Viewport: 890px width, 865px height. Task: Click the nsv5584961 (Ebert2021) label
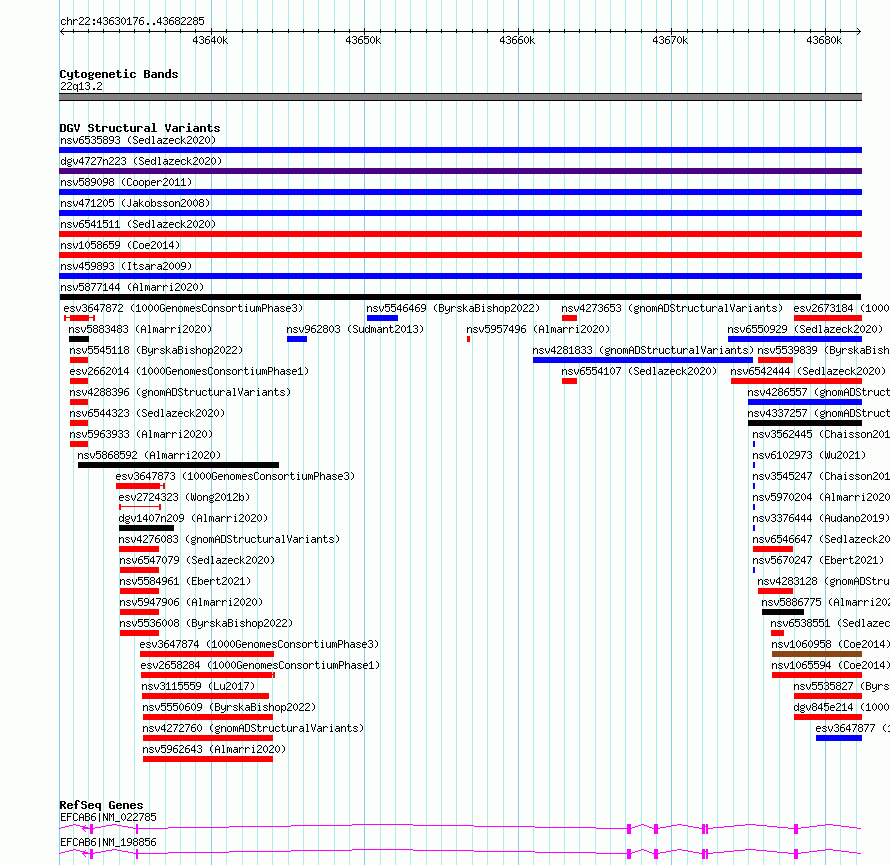[185, 581]
